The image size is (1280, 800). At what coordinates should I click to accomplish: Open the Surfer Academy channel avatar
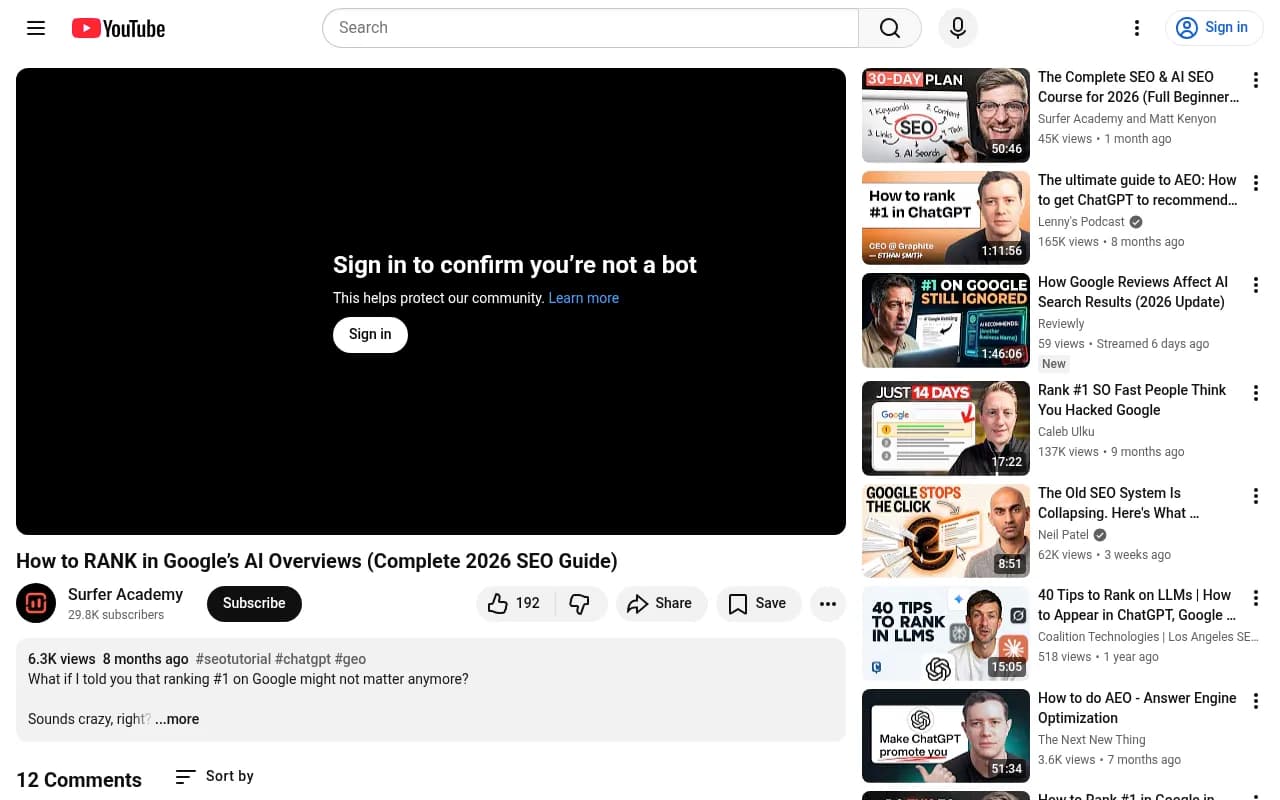[36, 603]
